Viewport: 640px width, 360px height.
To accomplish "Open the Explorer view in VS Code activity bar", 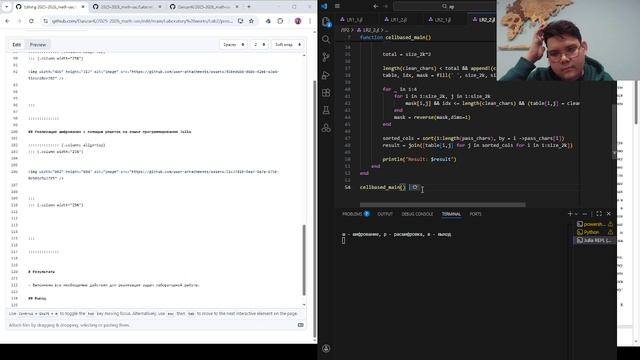I will pyautogui.click(x=326, y=22).
